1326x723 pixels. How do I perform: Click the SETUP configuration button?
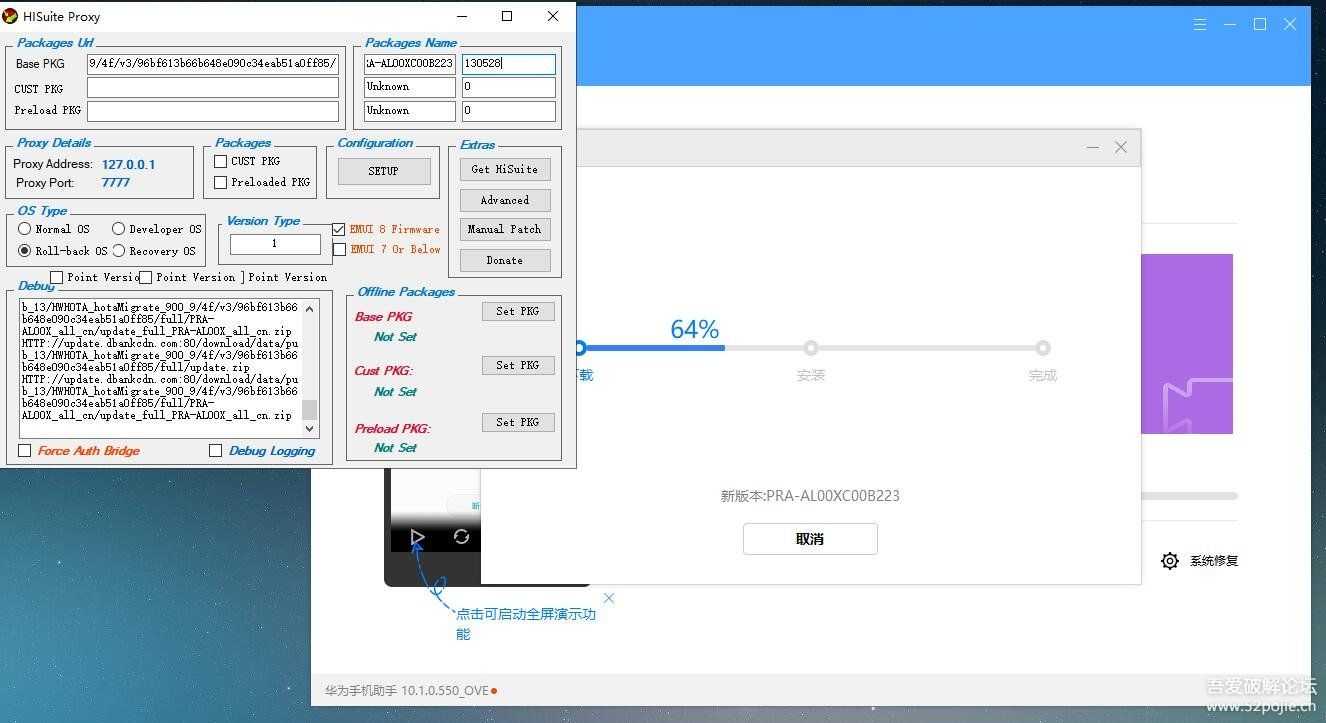[384, 171]
